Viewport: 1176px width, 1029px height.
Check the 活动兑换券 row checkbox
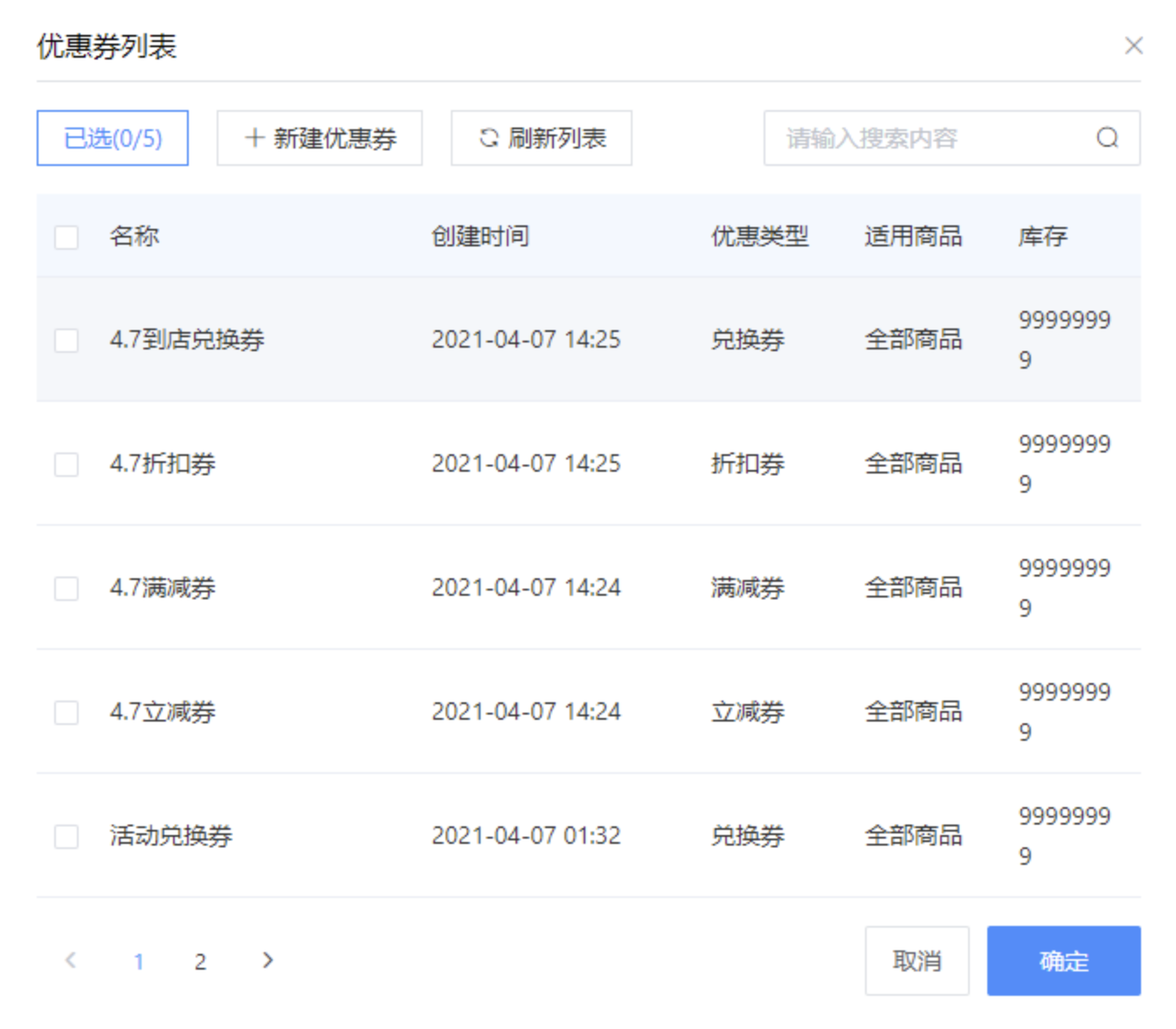(66, 836)
